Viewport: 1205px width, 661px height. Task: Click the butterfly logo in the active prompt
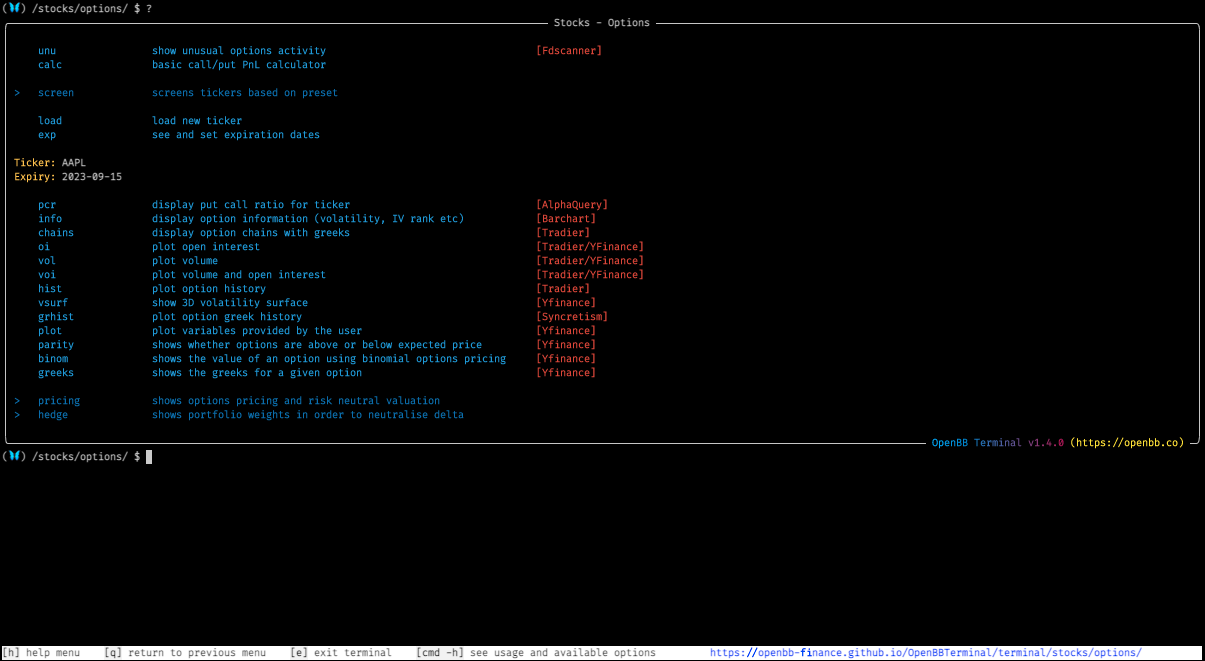point(13,456)
